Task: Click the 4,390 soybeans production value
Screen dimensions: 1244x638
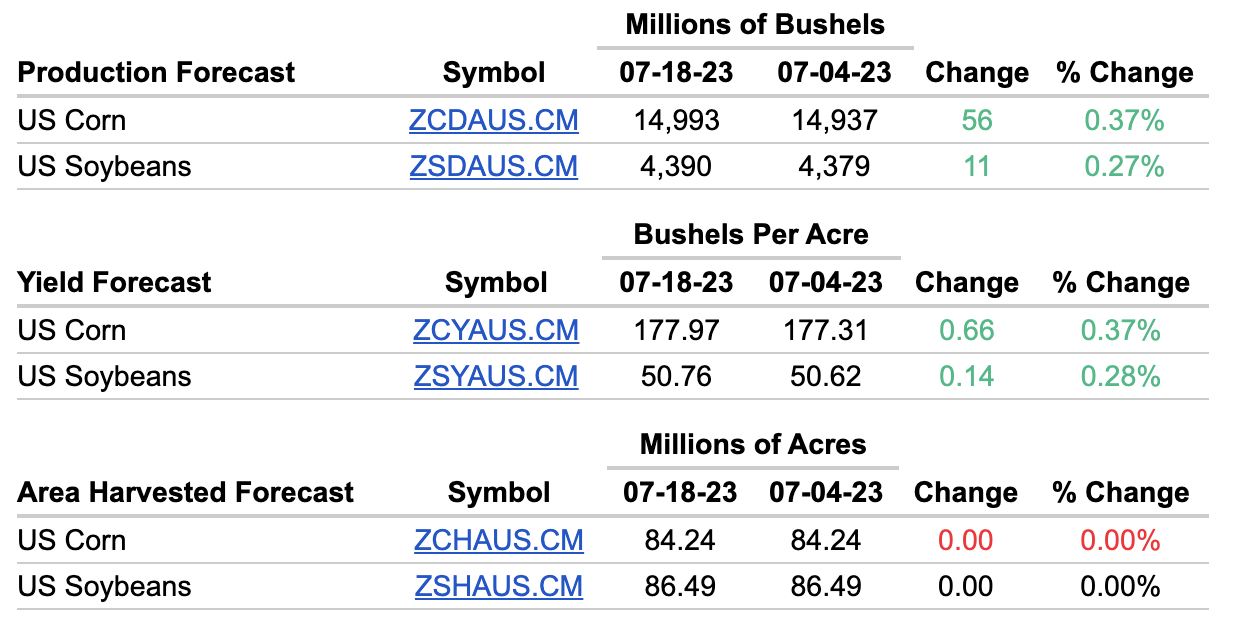Action: [x=677, y=166]
